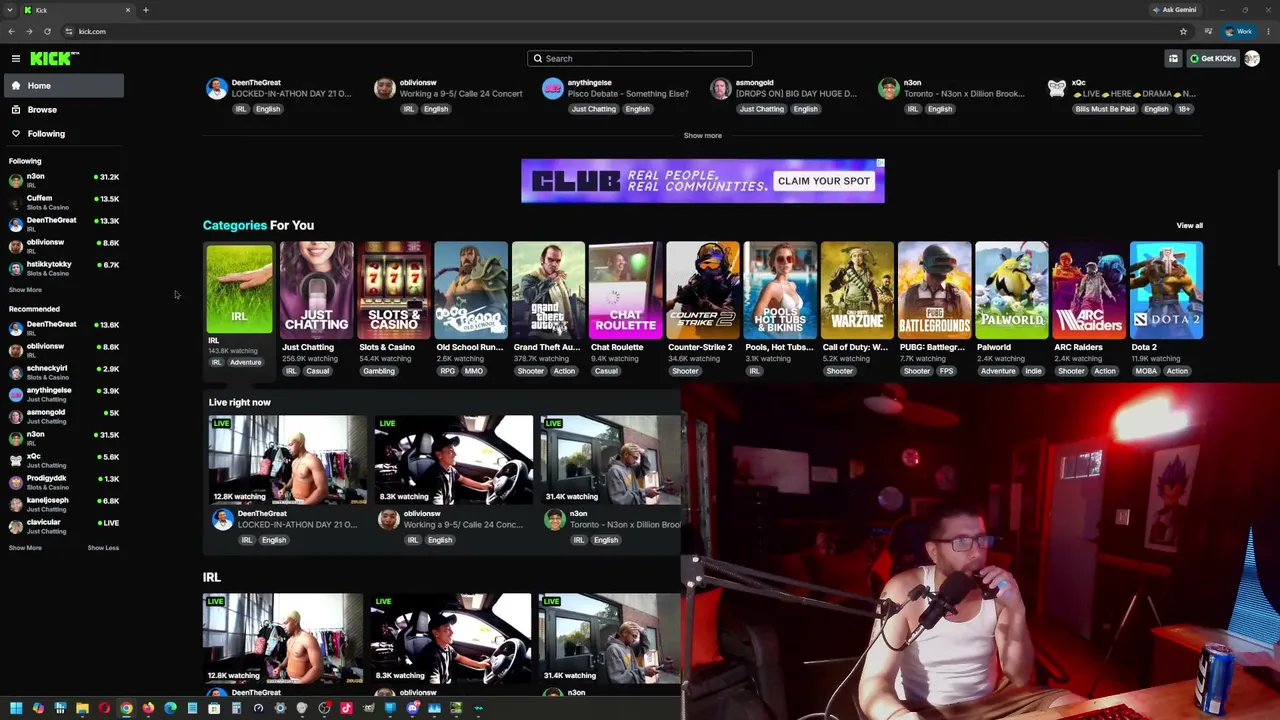Open a new browser tab
This screenshot has width=1280, height=720.
pyautogui.click(x=145, y=10)
